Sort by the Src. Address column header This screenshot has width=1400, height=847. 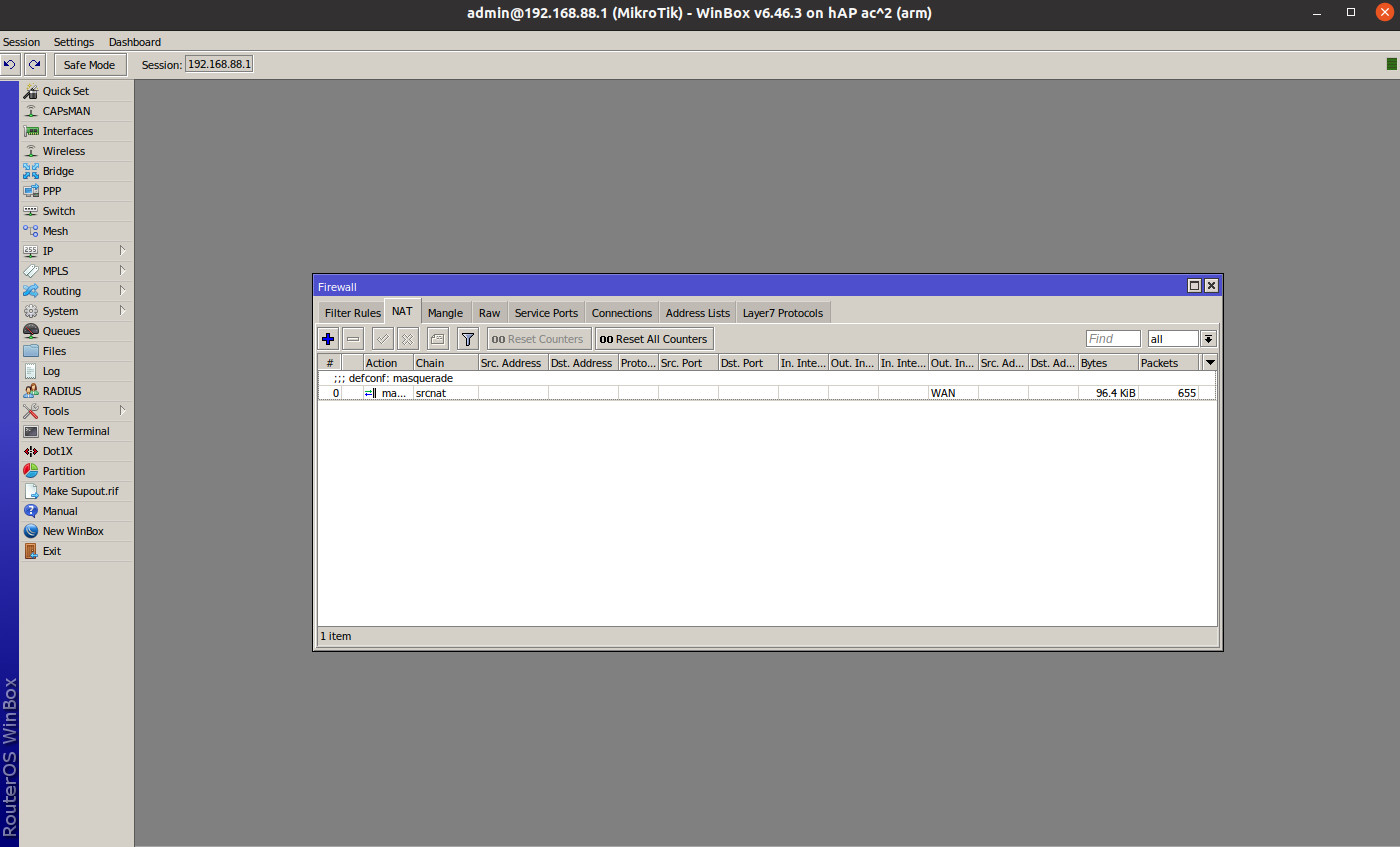(x=512, y=363)
